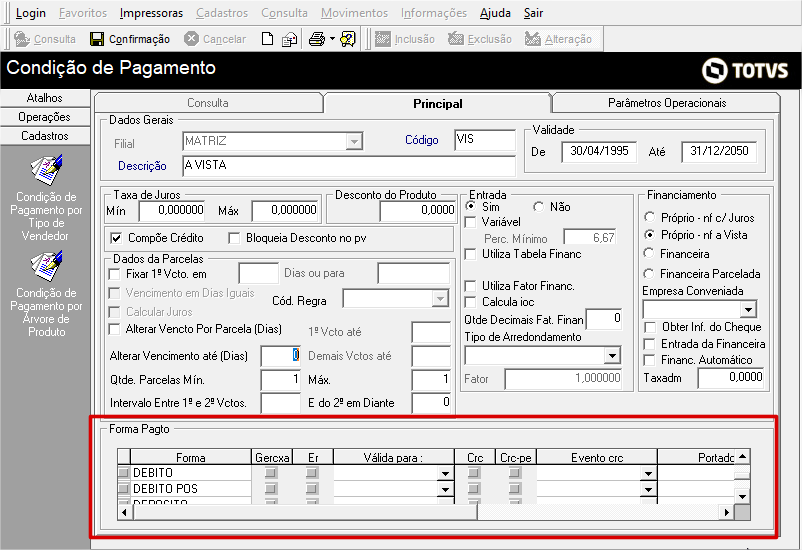
Task: Select Entrada Não radio button
Action: pos(538,207)
